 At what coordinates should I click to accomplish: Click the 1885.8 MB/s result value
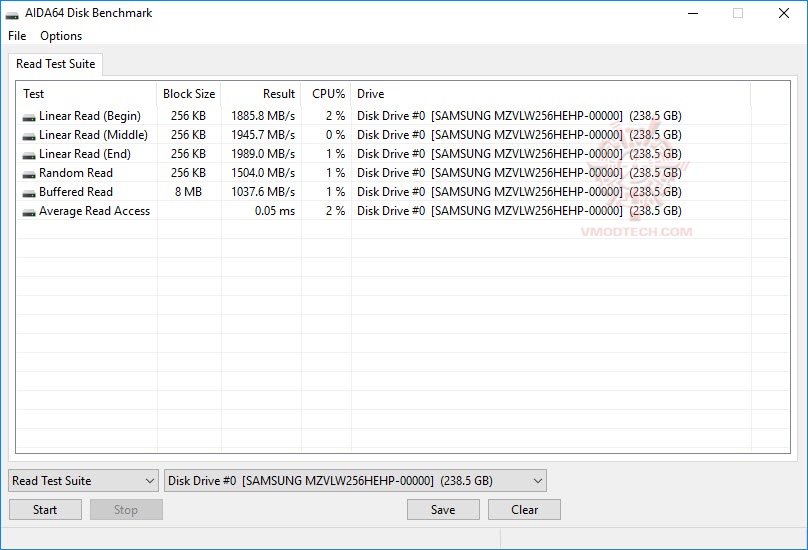[263, 116]
